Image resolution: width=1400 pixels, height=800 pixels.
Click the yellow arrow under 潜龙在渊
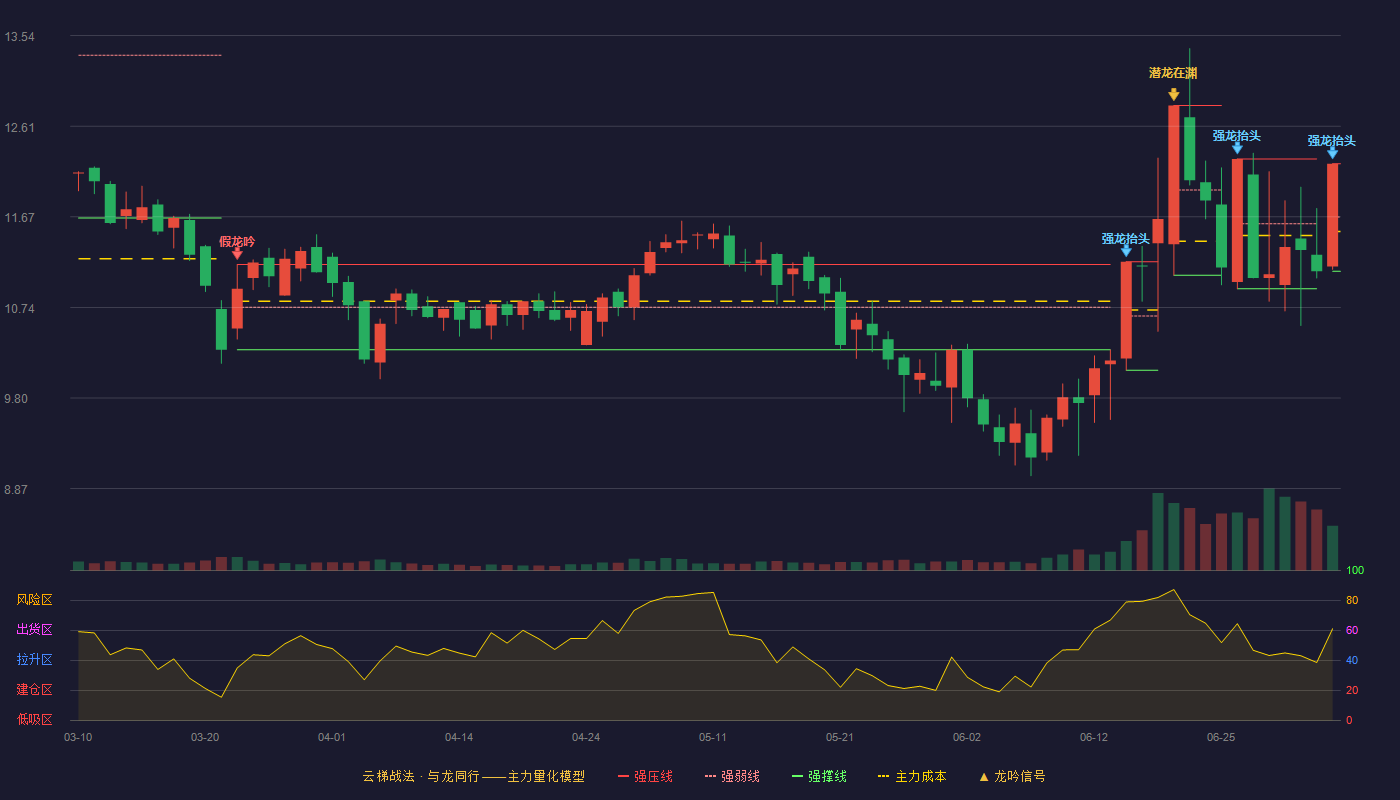click(1173, 94)
